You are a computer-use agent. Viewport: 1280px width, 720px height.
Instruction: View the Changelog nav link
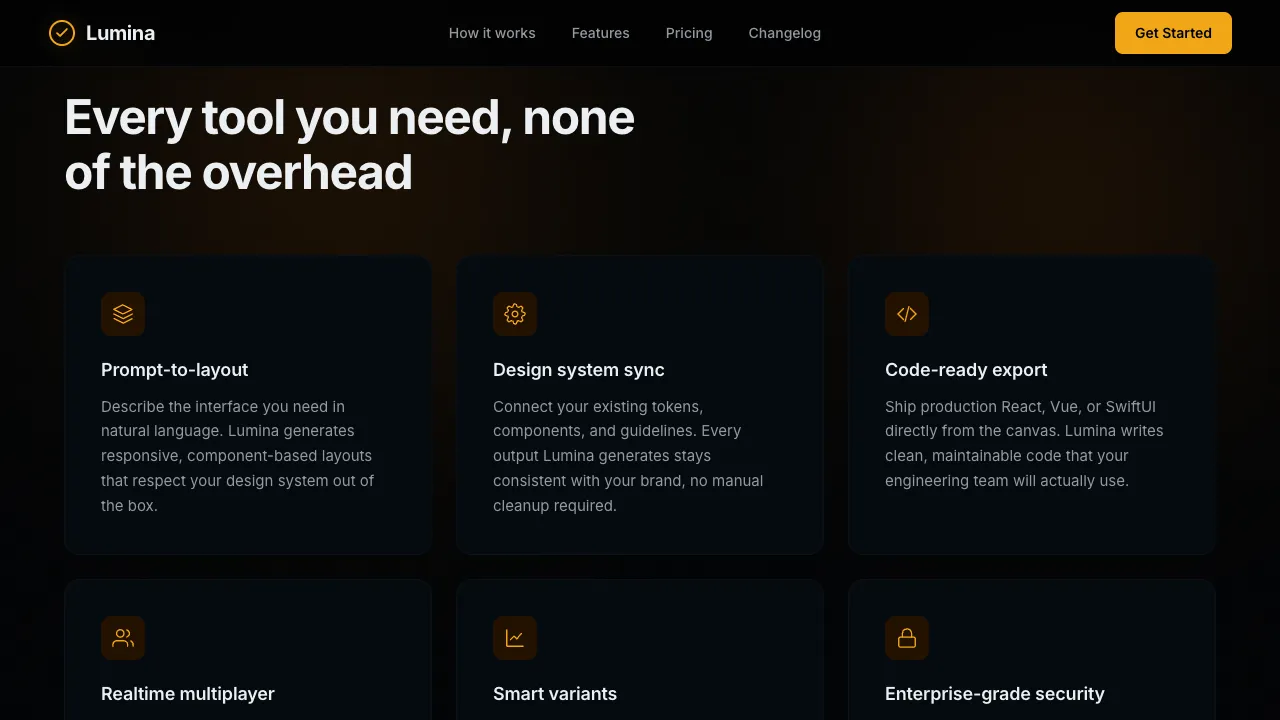click(785, 33)
